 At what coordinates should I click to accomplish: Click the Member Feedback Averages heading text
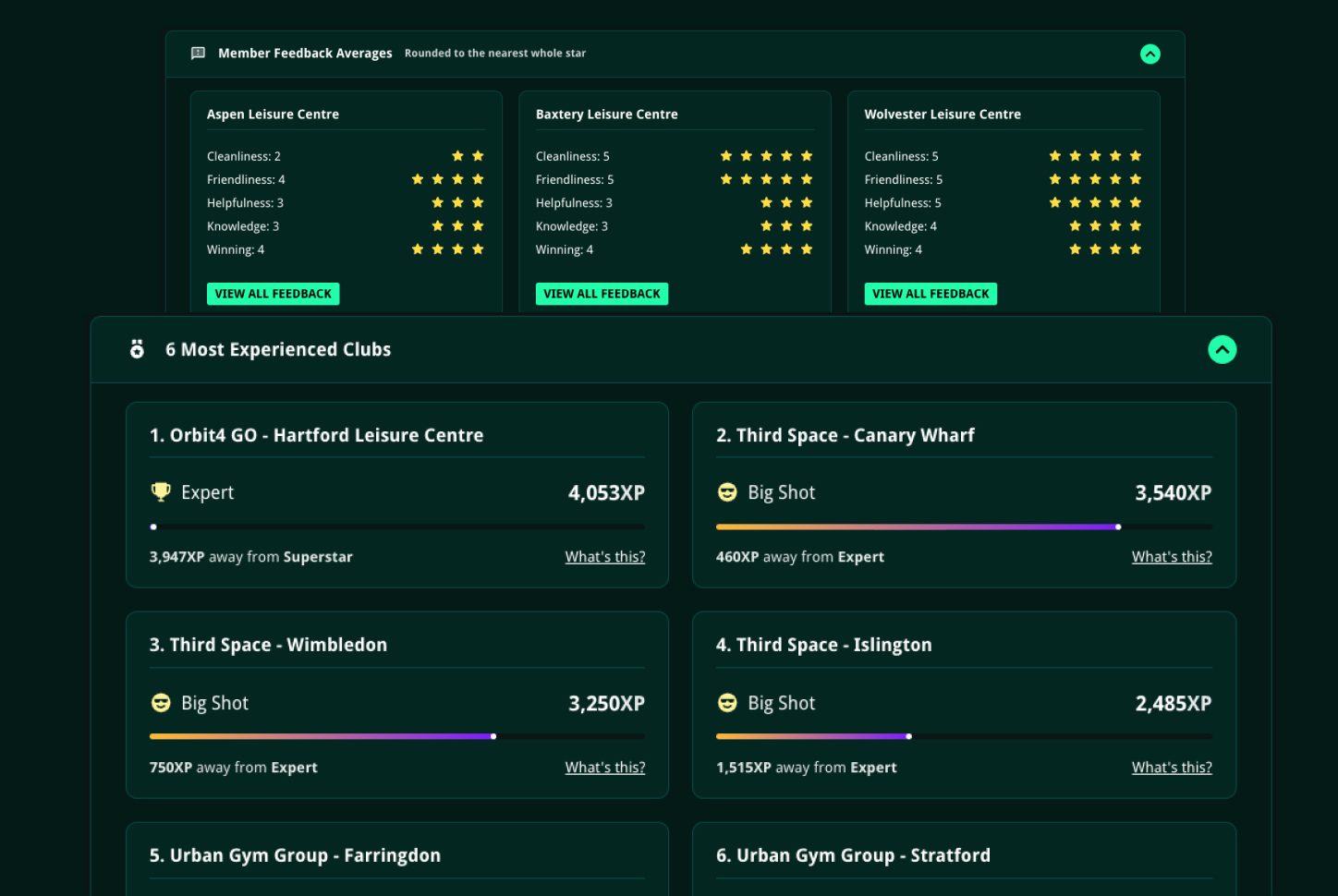305,54
